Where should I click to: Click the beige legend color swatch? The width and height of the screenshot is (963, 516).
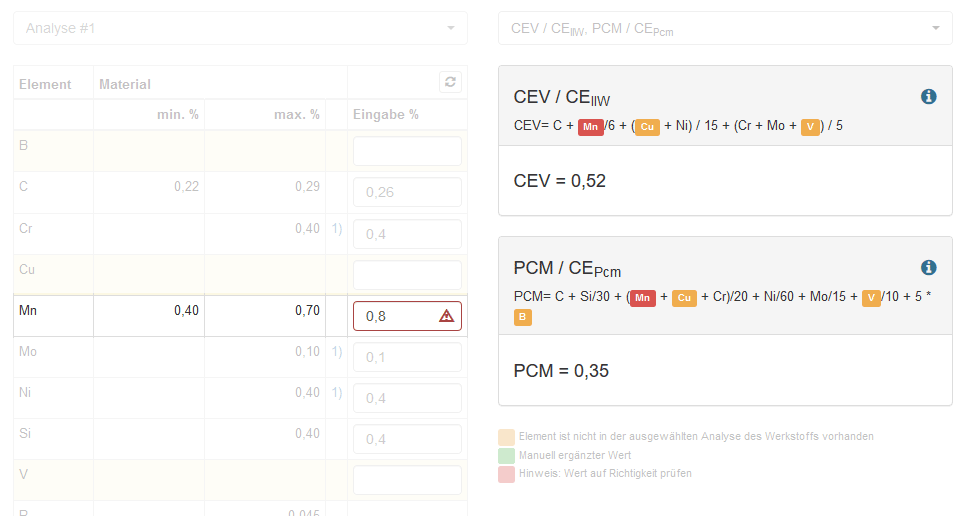click(x=506, y=437)
